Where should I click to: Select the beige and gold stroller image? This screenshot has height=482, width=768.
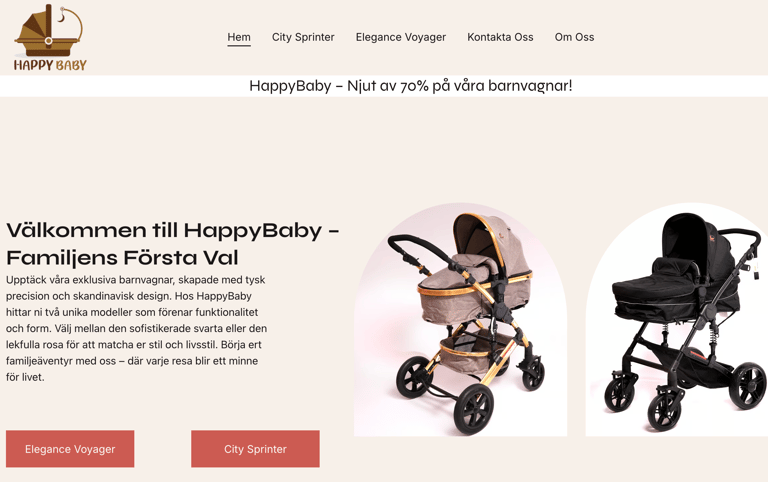(x=460, y=319)
